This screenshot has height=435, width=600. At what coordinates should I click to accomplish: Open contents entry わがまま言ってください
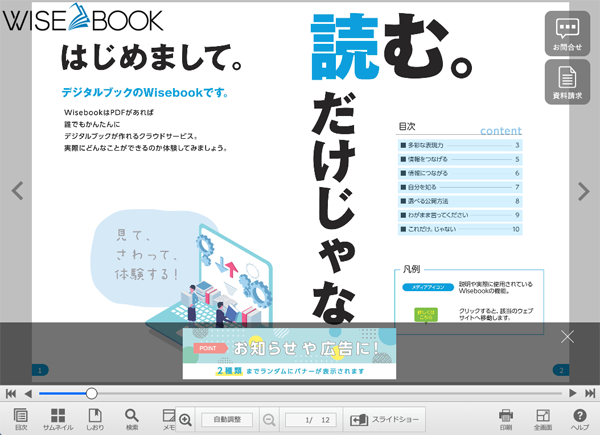coord(460,215)
